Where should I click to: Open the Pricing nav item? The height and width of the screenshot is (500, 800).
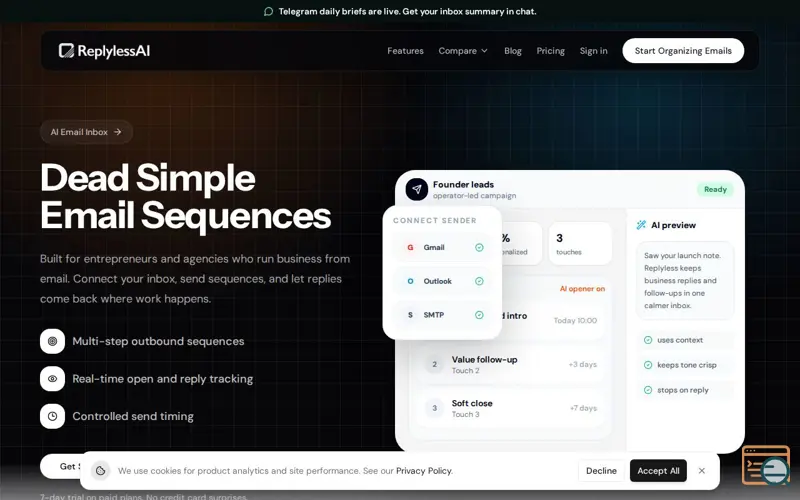coord(551,51)
